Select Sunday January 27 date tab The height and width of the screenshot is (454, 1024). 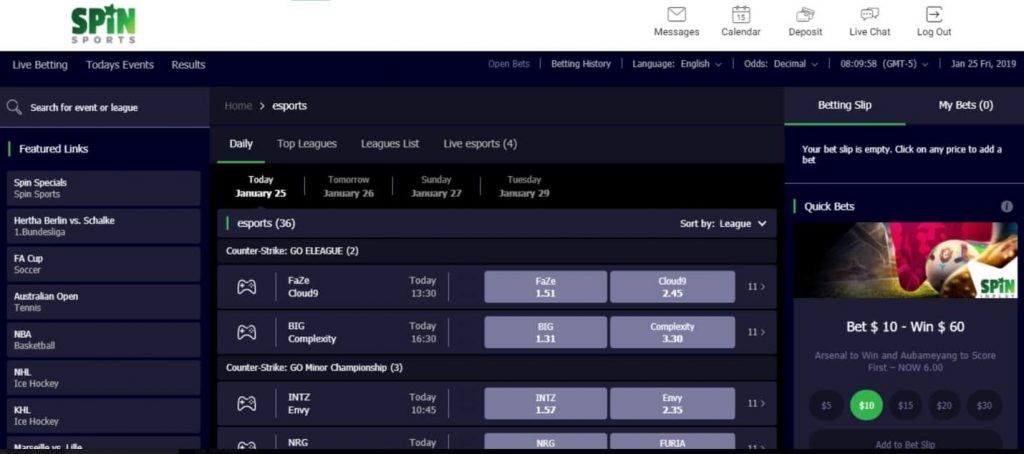pos(436,186)
